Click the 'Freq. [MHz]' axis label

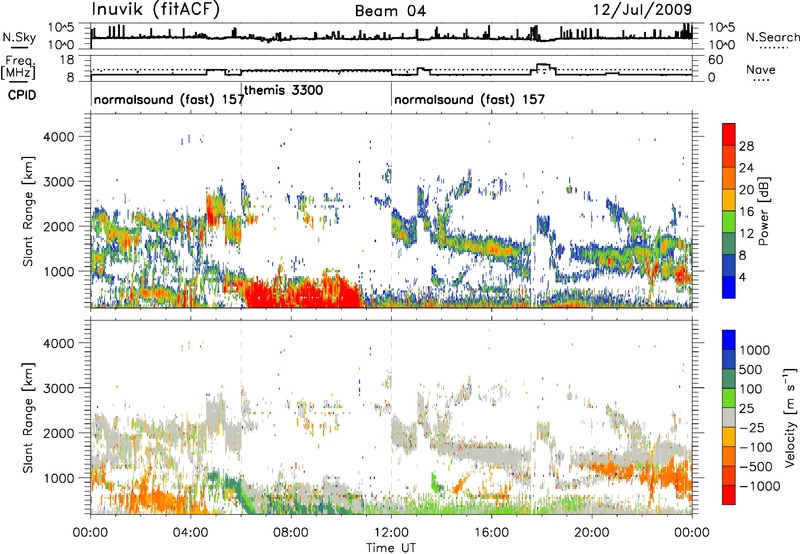[18, 68]
